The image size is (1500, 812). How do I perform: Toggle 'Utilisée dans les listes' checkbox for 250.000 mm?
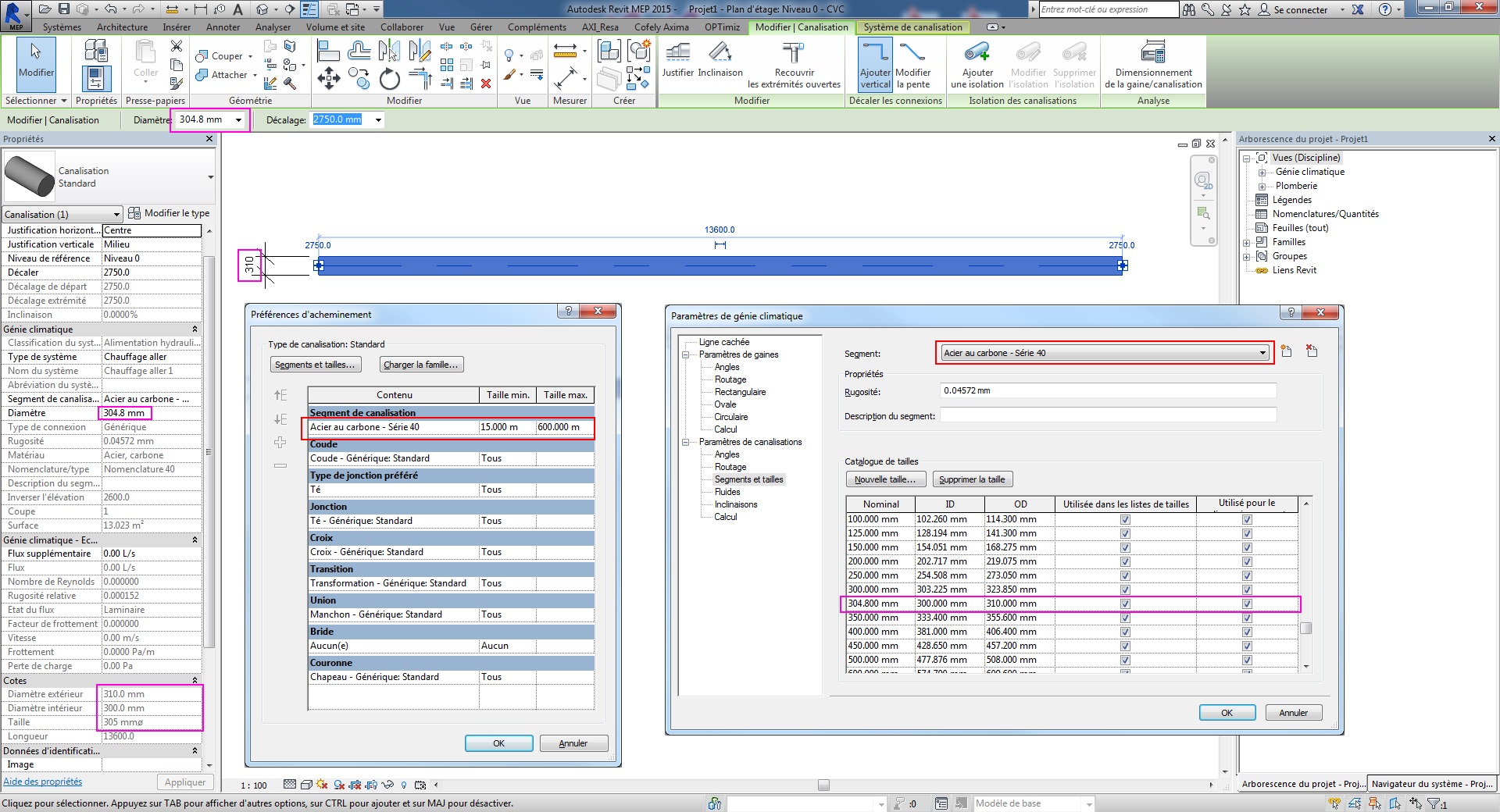(1125, 575)
